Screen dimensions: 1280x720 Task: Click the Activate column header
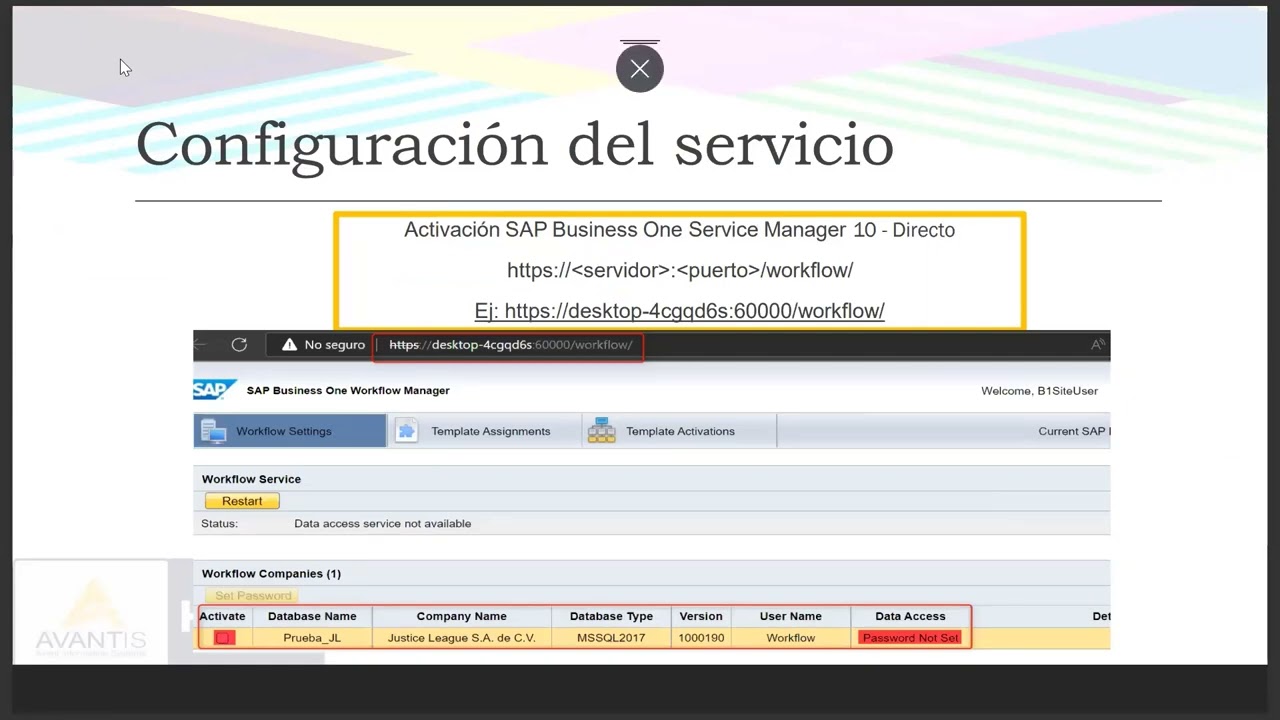(222, 616)
